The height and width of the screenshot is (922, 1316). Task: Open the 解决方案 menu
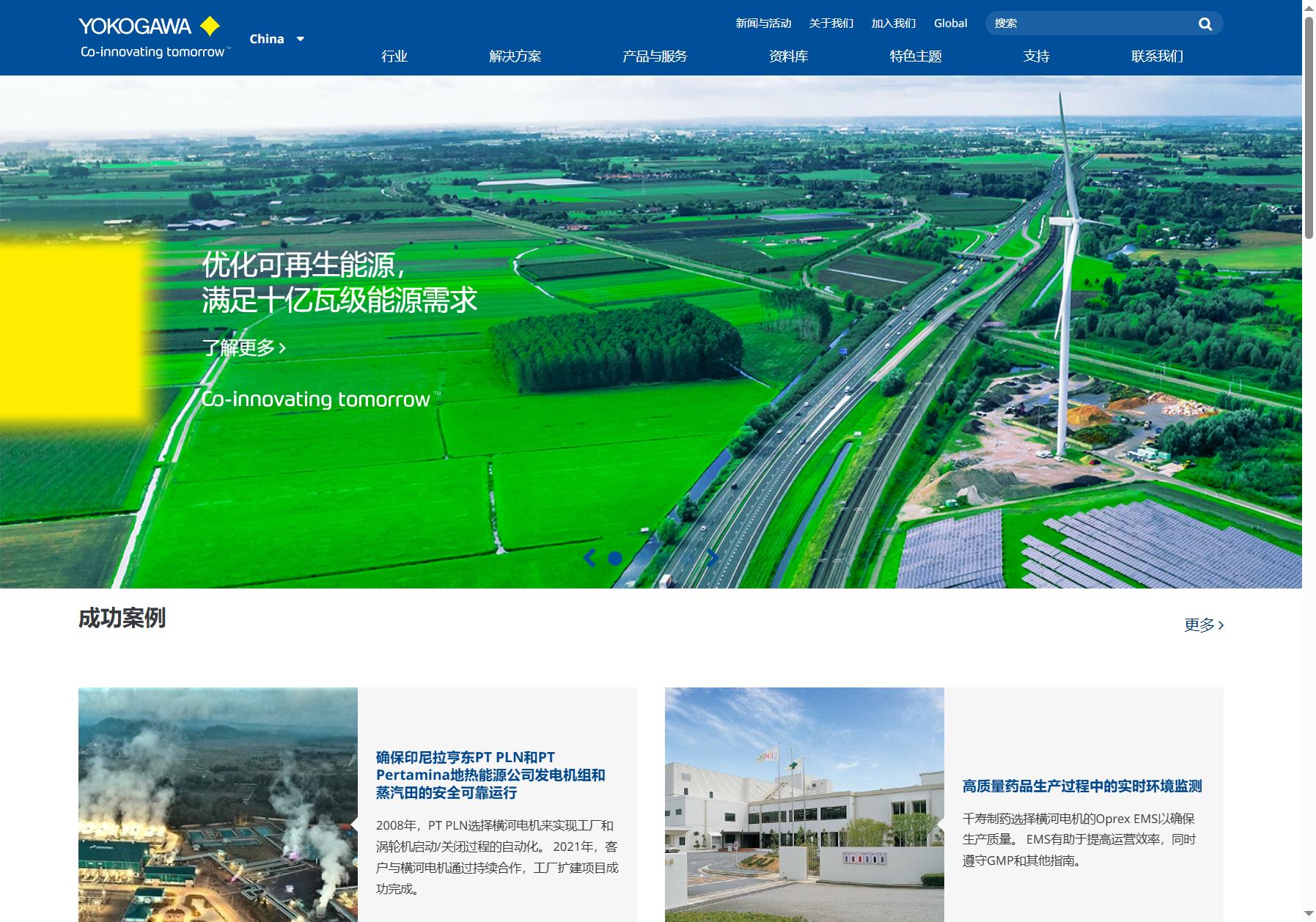pos(515,56)
